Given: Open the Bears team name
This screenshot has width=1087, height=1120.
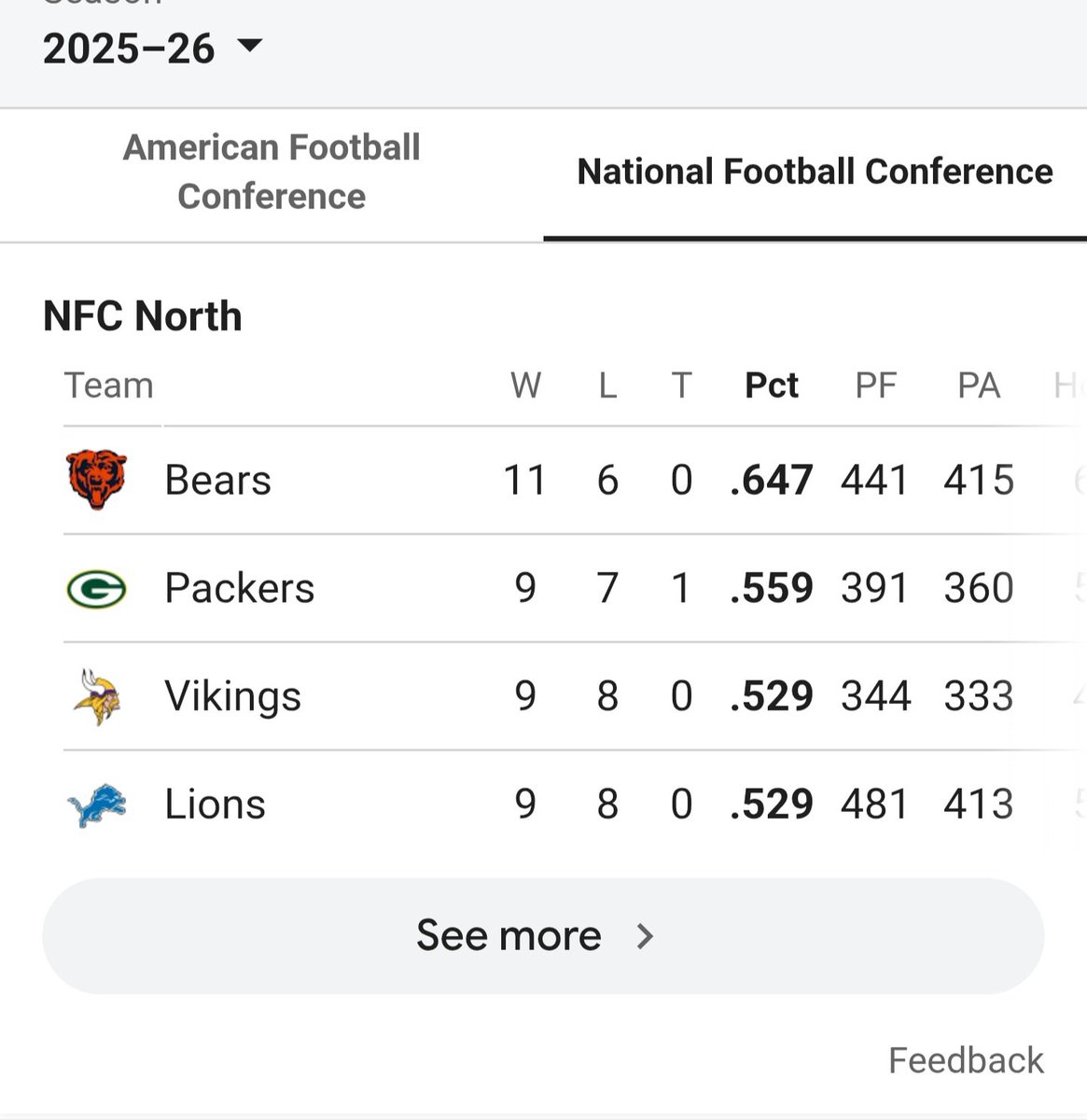Looking at the screenshot, I should tap(217, 480).
